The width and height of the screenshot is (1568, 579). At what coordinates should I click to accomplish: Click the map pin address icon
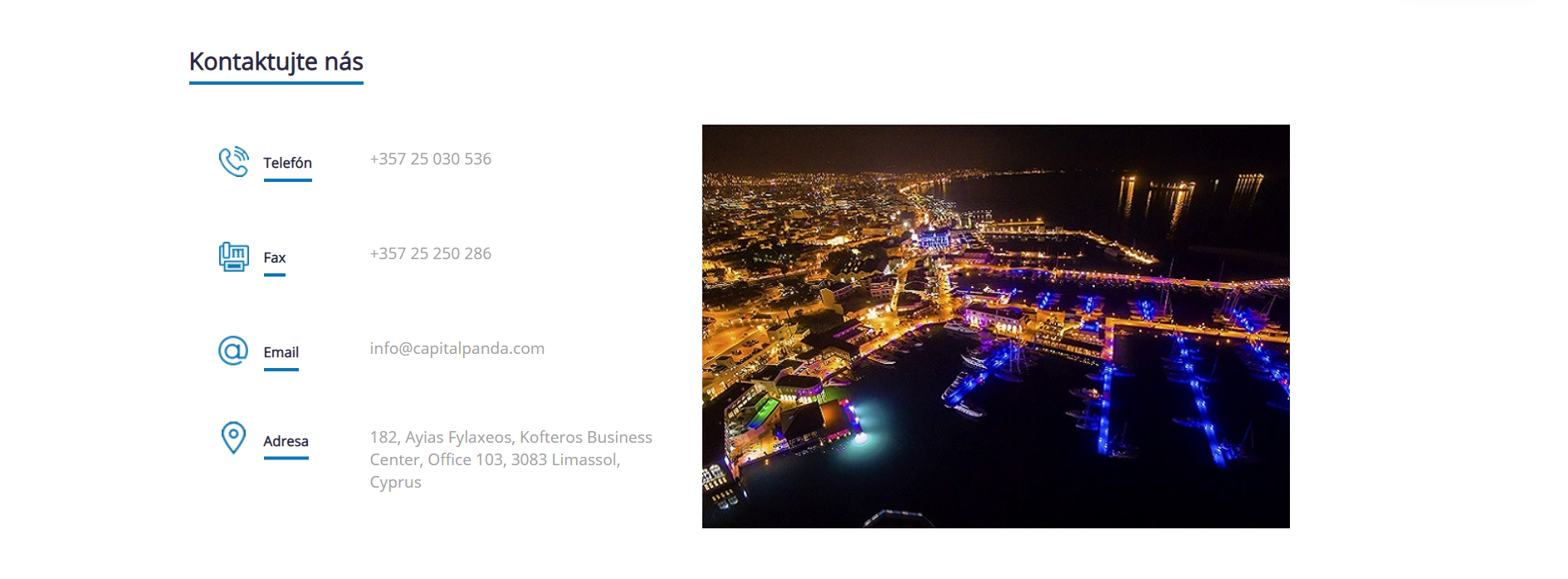[x=233, y=438]
